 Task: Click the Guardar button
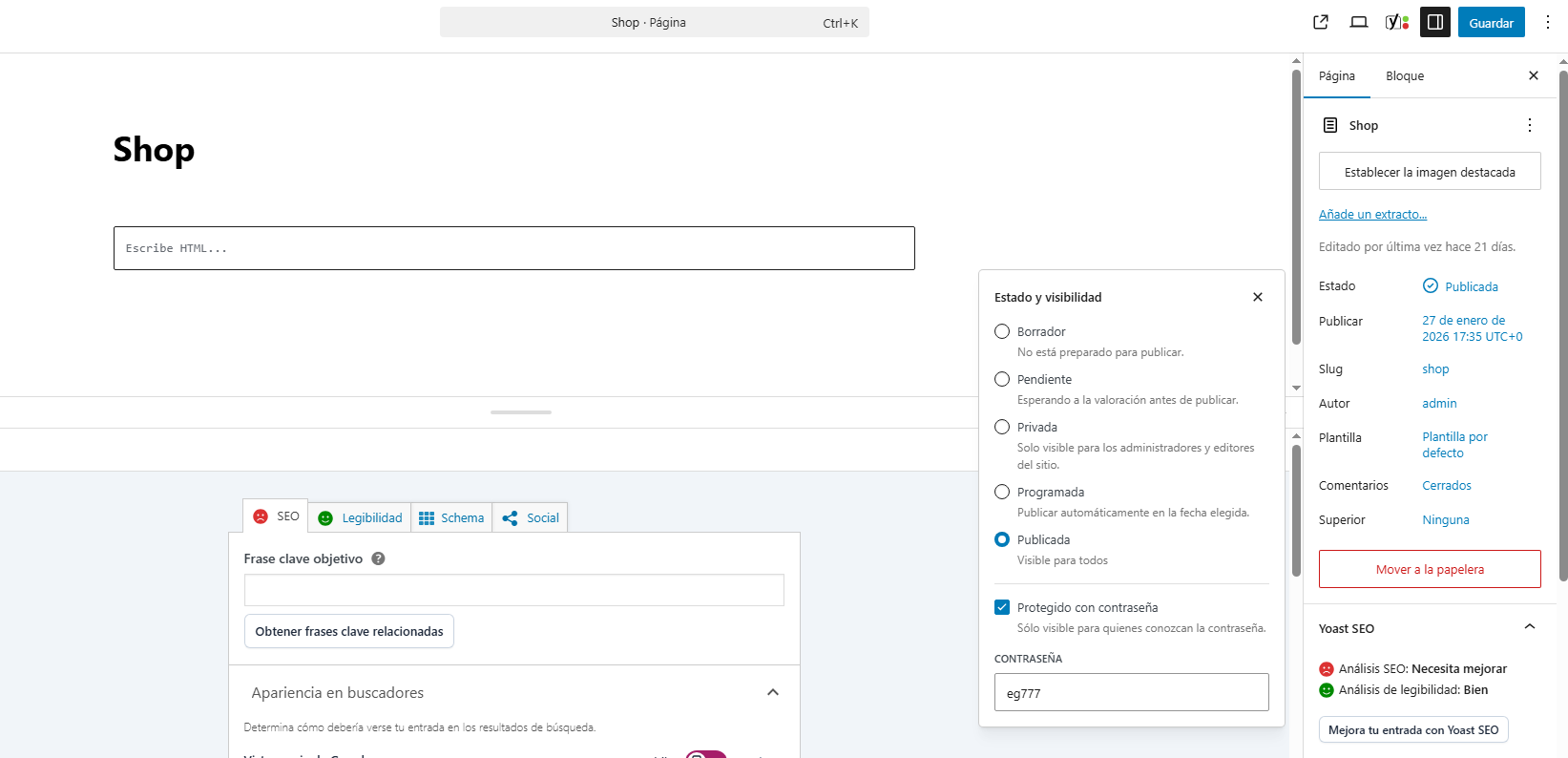pyautogui.click(x=1491, y=22)
